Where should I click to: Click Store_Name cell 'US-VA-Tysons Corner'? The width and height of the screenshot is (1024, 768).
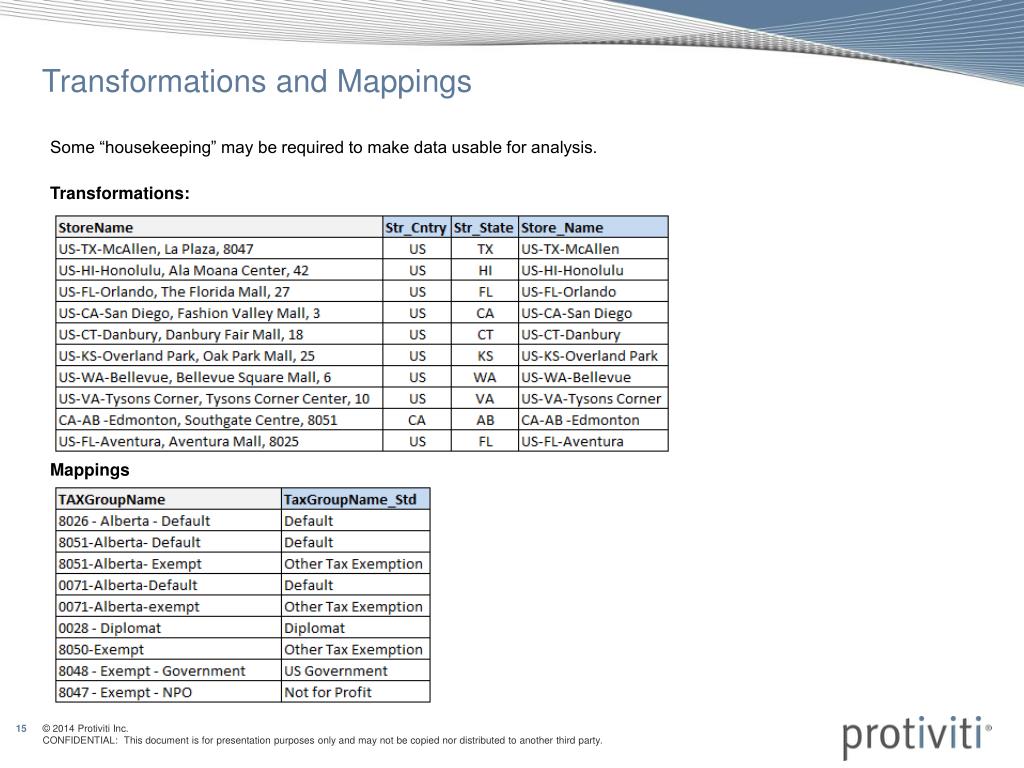[x=593, y=398]
